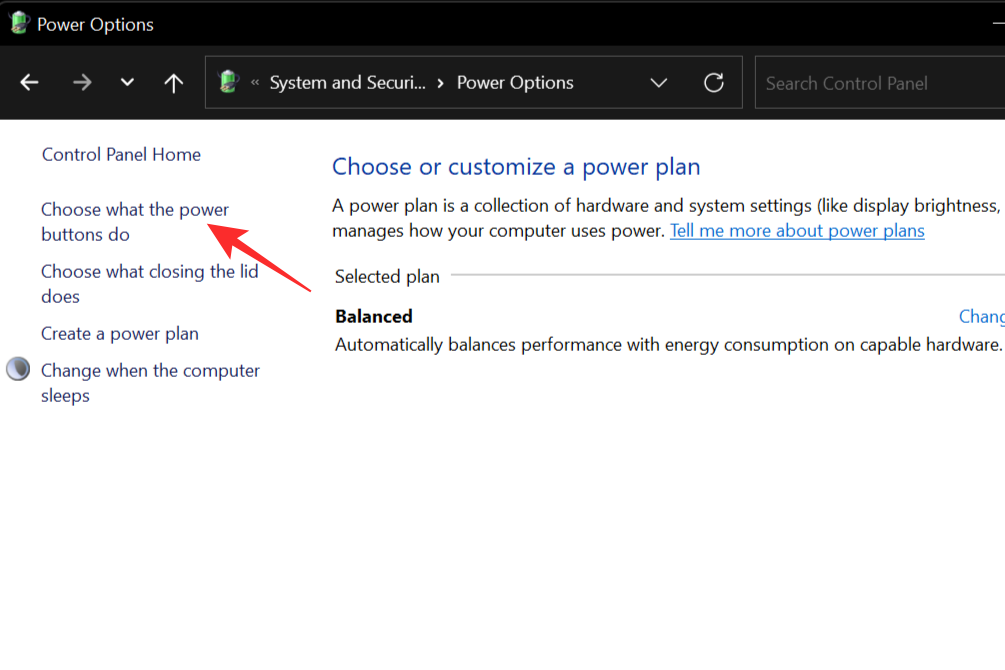Viewport: 1005px width, 670px height.
Task: Click the moon icon beside sleep settings
Action: point(18,370)
